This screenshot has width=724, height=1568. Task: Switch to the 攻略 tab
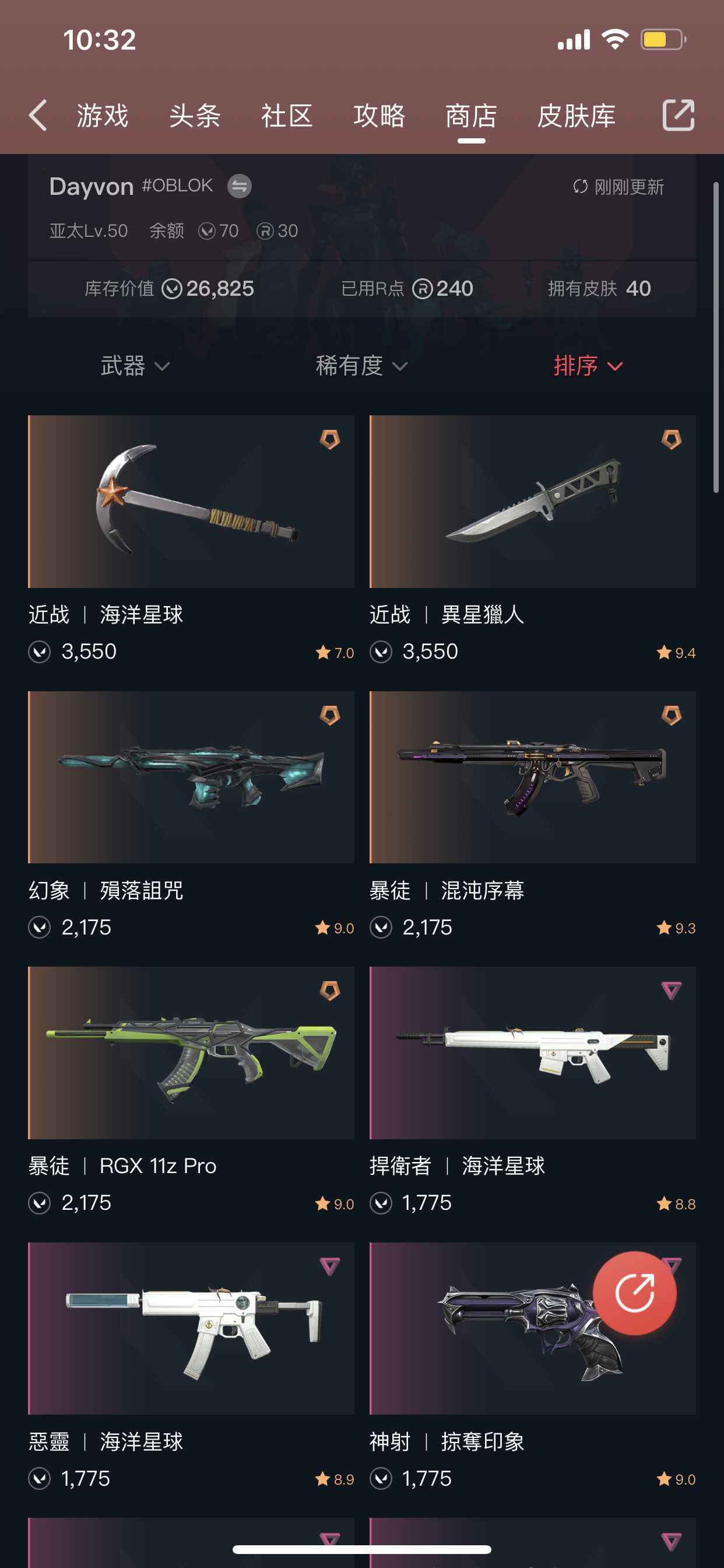pos(379,116)
